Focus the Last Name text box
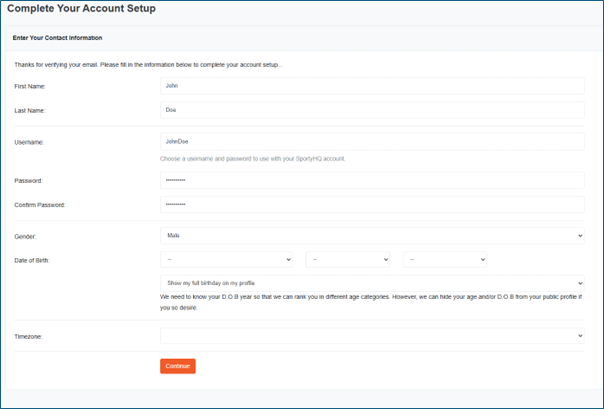Image resolution: width=604 pixels, height=409 pixels. coord(371,110)
